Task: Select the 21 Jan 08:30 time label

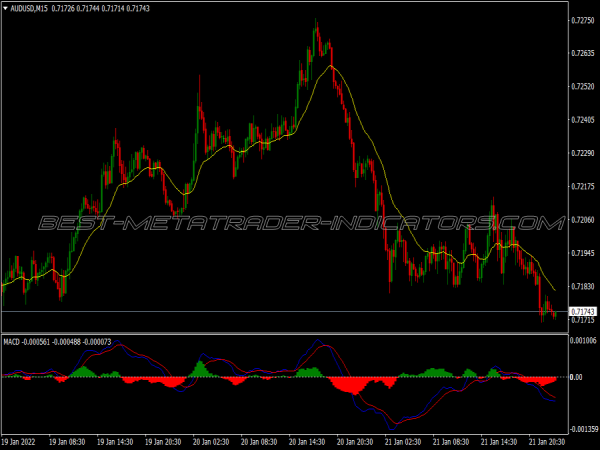Action: pyautogui.click(x=451, y=442)
